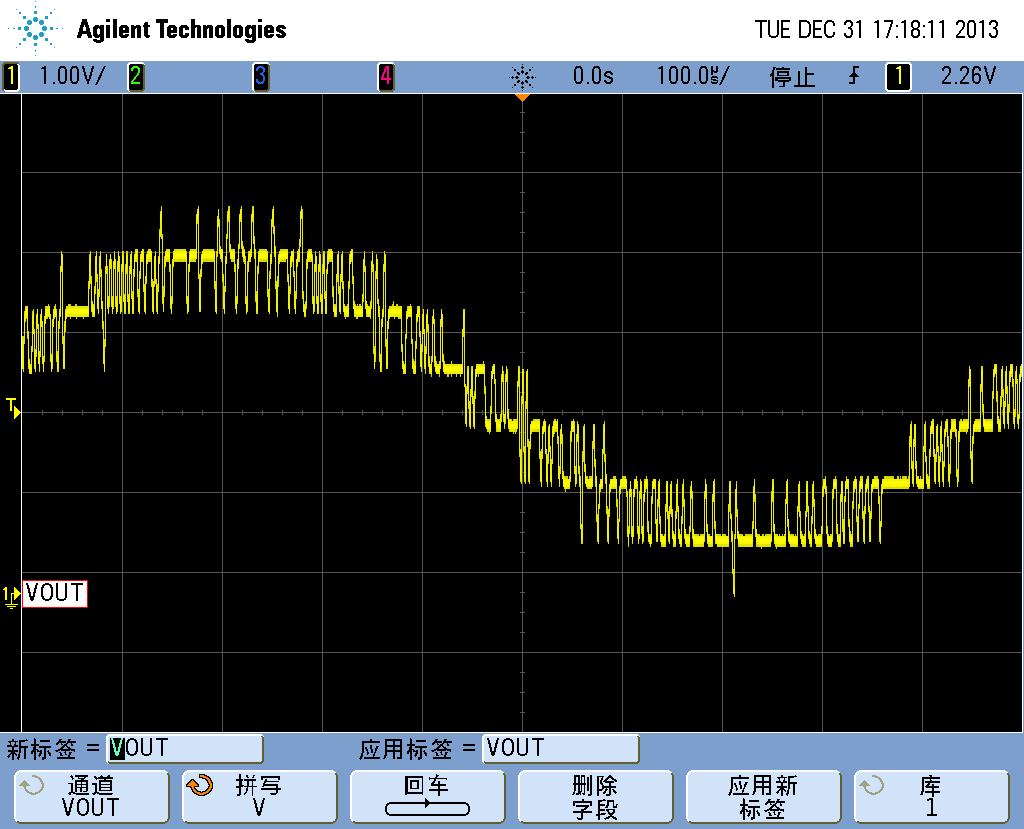Click the knob icon on 通道 softkey
This screenshot has height=829, width=1024.
click(x=32, y=785)
